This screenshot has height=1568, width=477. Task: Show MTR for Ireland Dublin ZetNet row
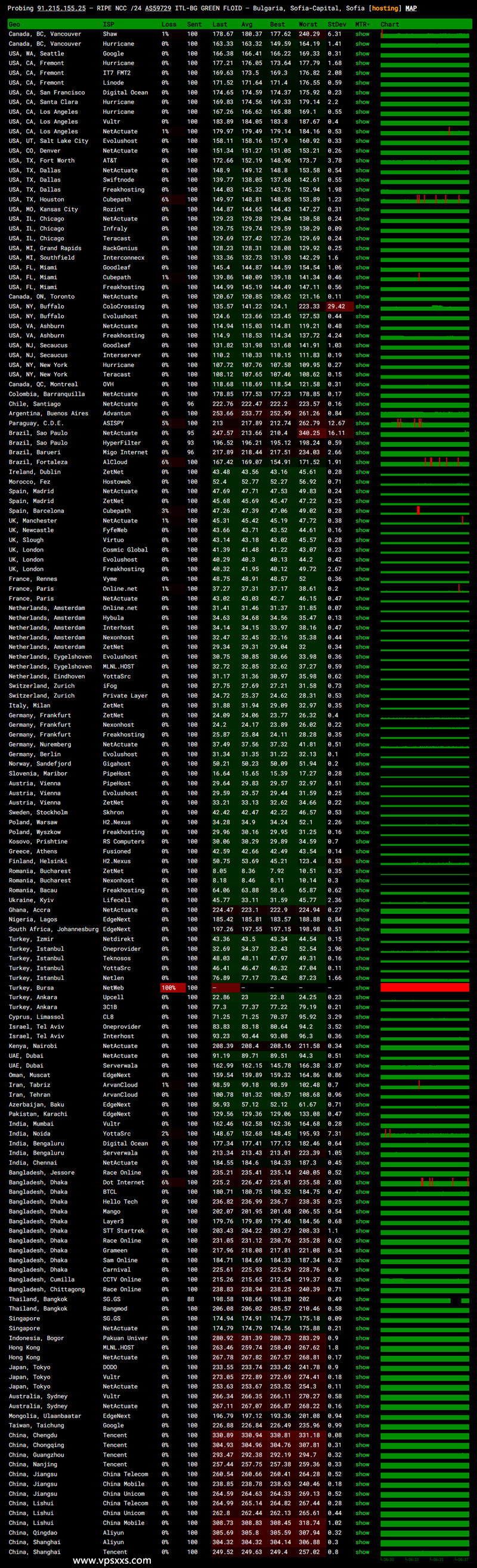click(363, 472)
